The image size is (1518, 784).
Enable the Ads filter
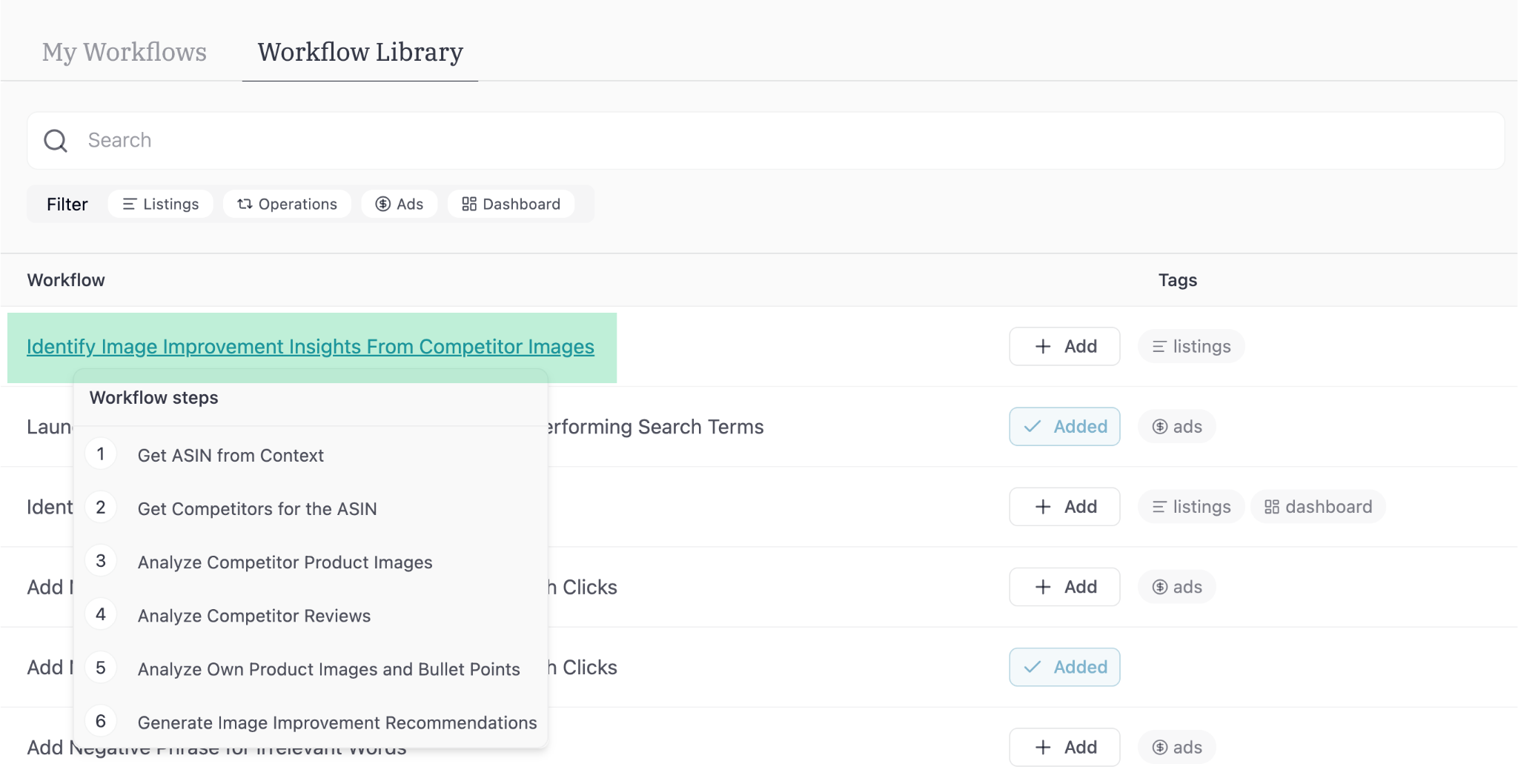399,204
